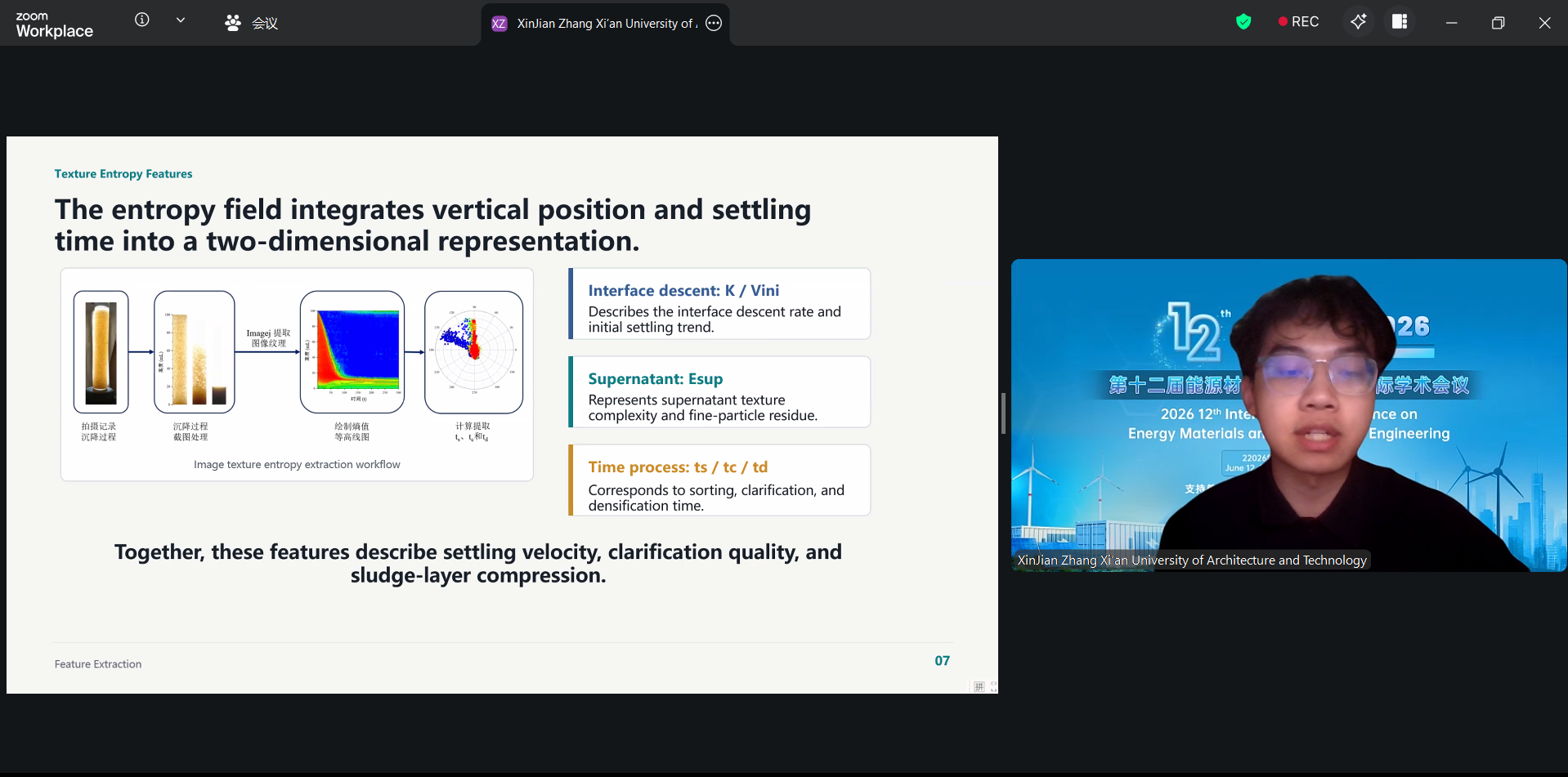This screenshot has height=777, width=1568.
Task: Click the purple XZ avatar icon
Action: pos(499,24)
